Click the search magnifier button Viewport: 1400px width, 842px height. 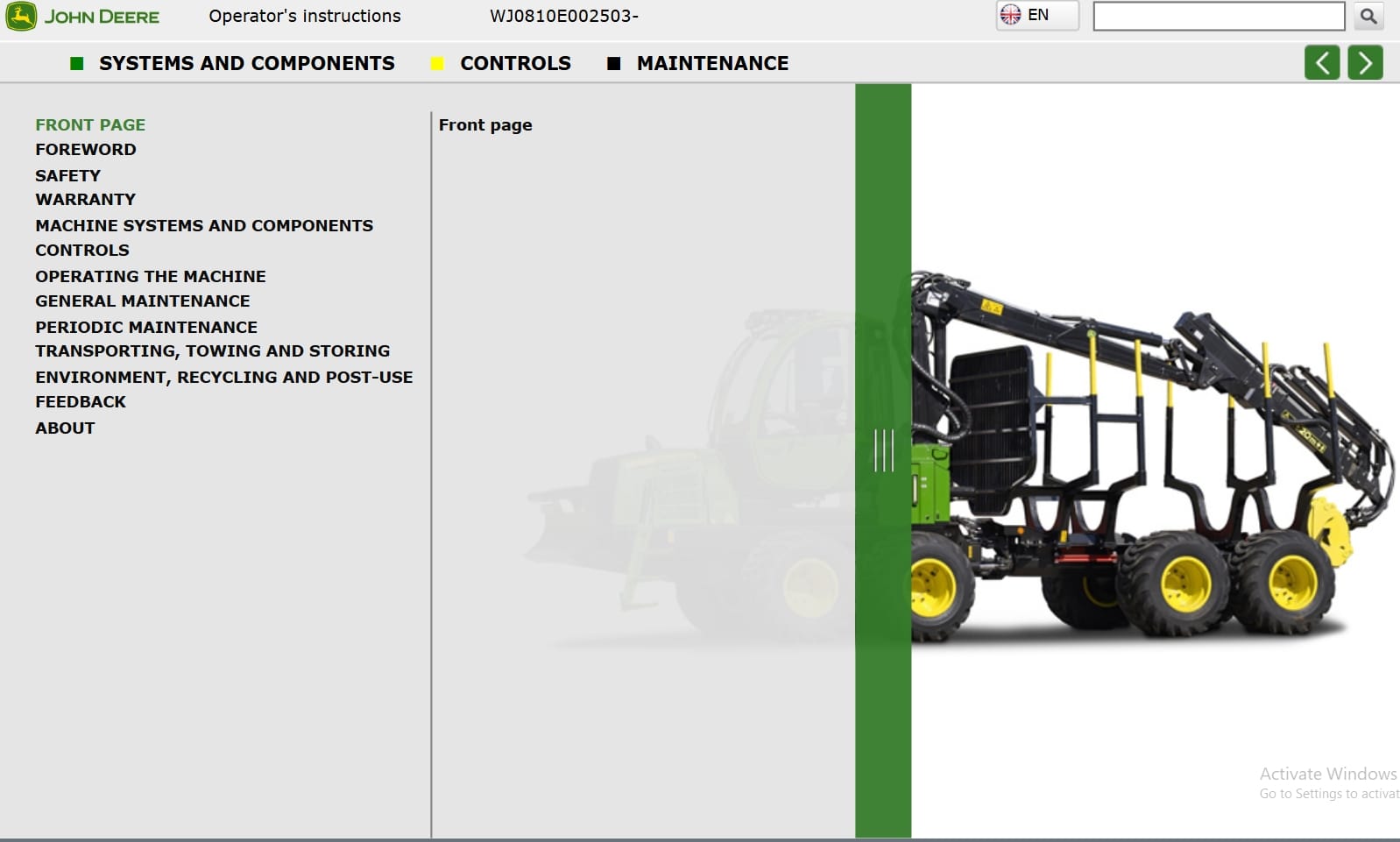1368,16
